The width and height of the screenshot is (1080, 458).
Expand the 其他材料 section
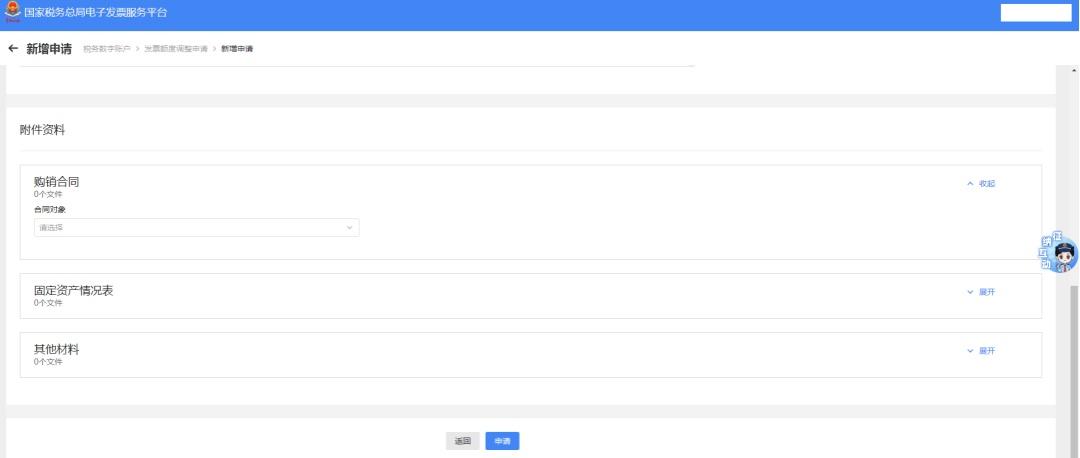pyautogui.click(x=981, y=351)
